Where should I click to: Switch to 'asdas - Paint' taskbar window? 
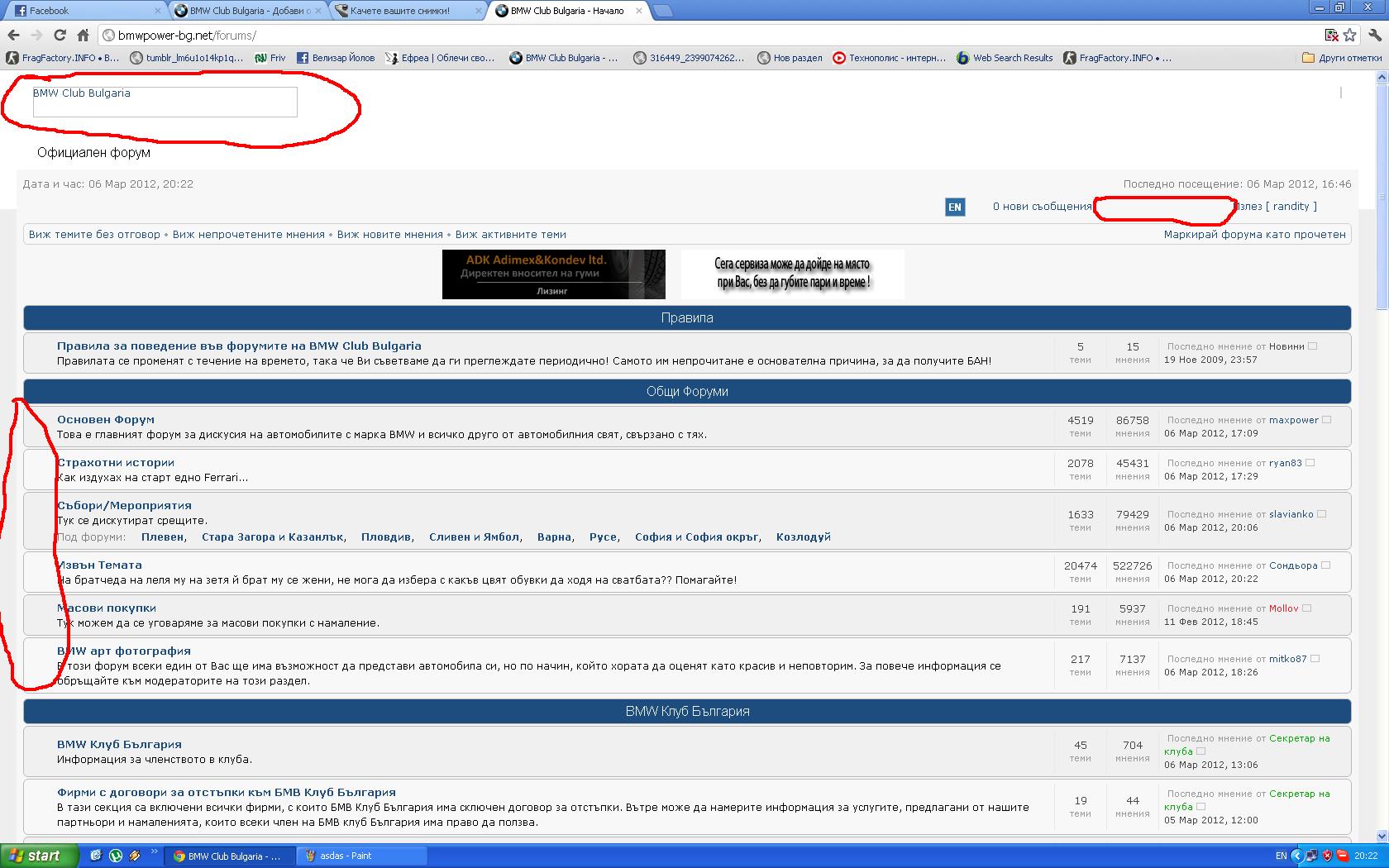(x=360, y=856)
